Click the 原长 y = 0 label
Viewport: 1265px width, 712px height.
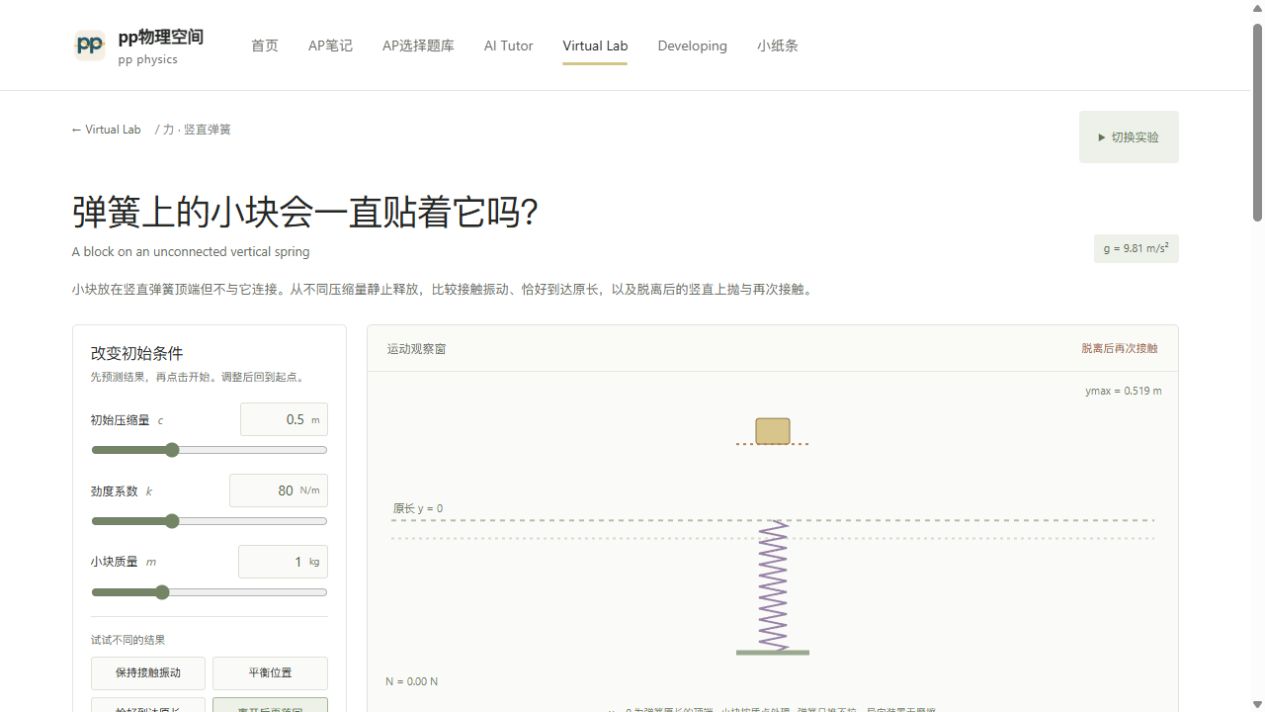[x=418, y=509]
